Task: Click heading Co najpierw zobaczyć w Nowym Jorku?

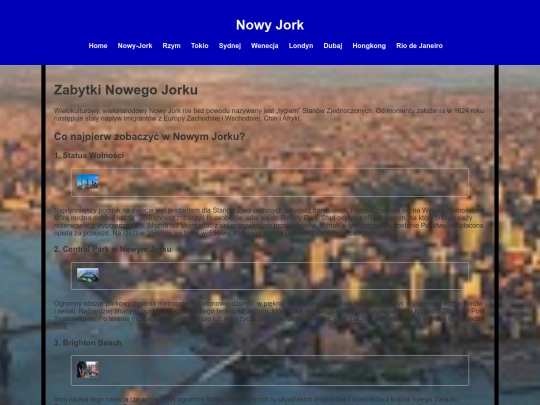Action: coord(149,137)
